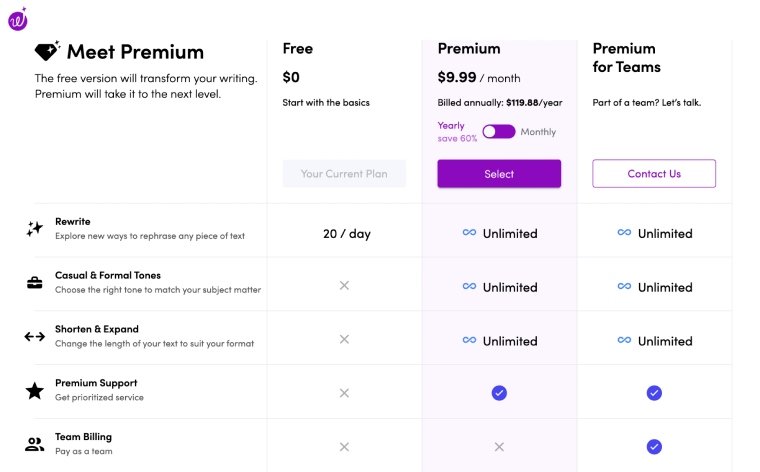Click the Select button for Premium
The image size is (760, 472).
pos(499,173)
